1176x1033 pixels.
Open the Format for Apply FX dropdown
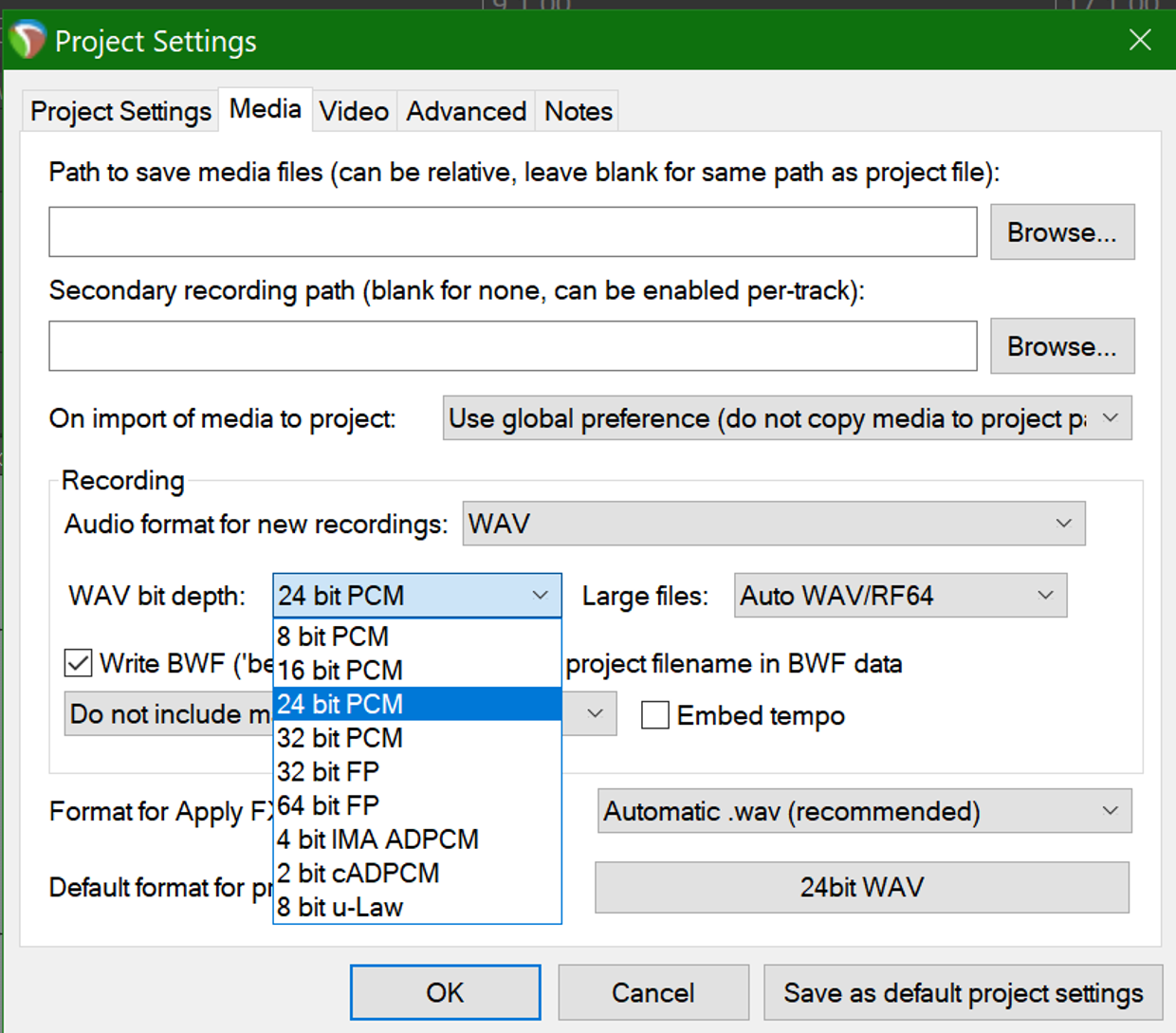pyautogui.click(x=863, y=811)
